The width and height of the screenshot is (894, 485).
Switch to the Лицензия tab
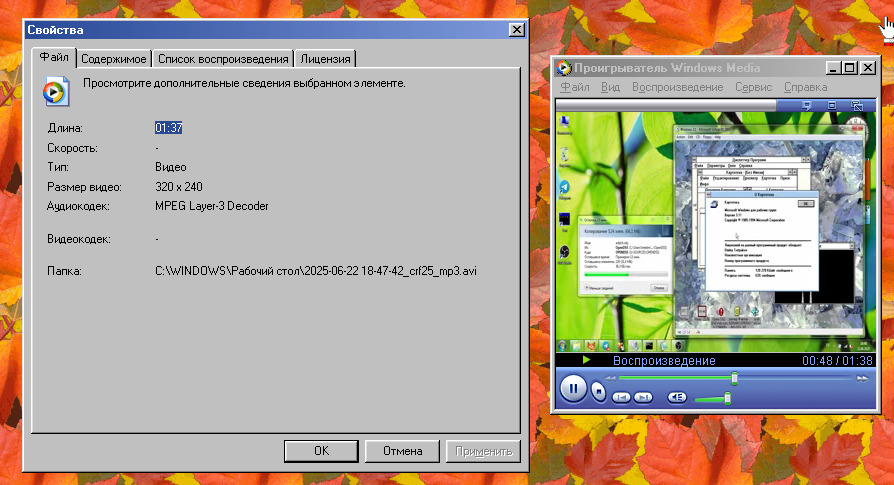[326, 59]
